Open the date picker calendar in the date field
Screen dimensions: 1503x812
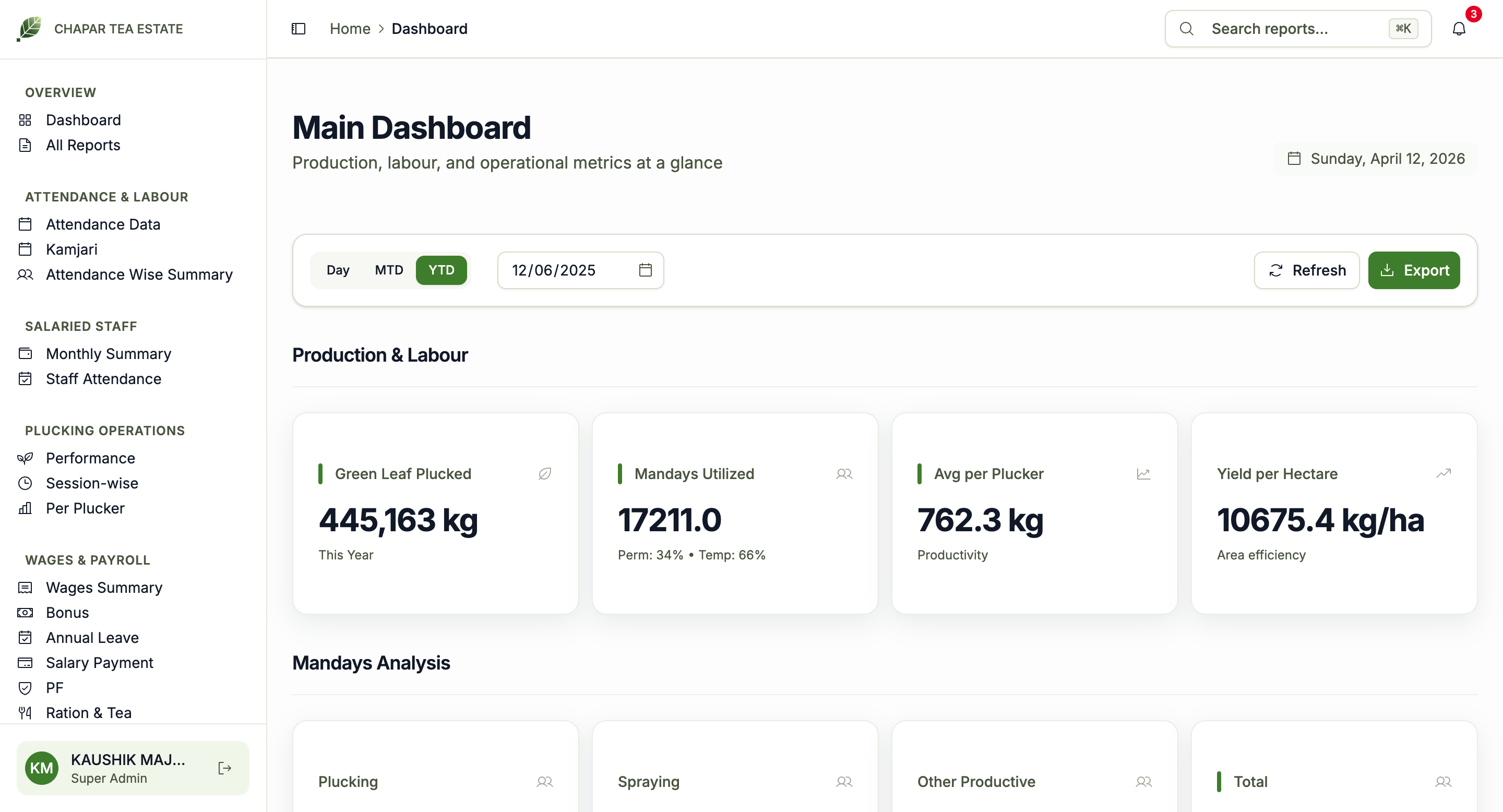click(x=645, y=269)
